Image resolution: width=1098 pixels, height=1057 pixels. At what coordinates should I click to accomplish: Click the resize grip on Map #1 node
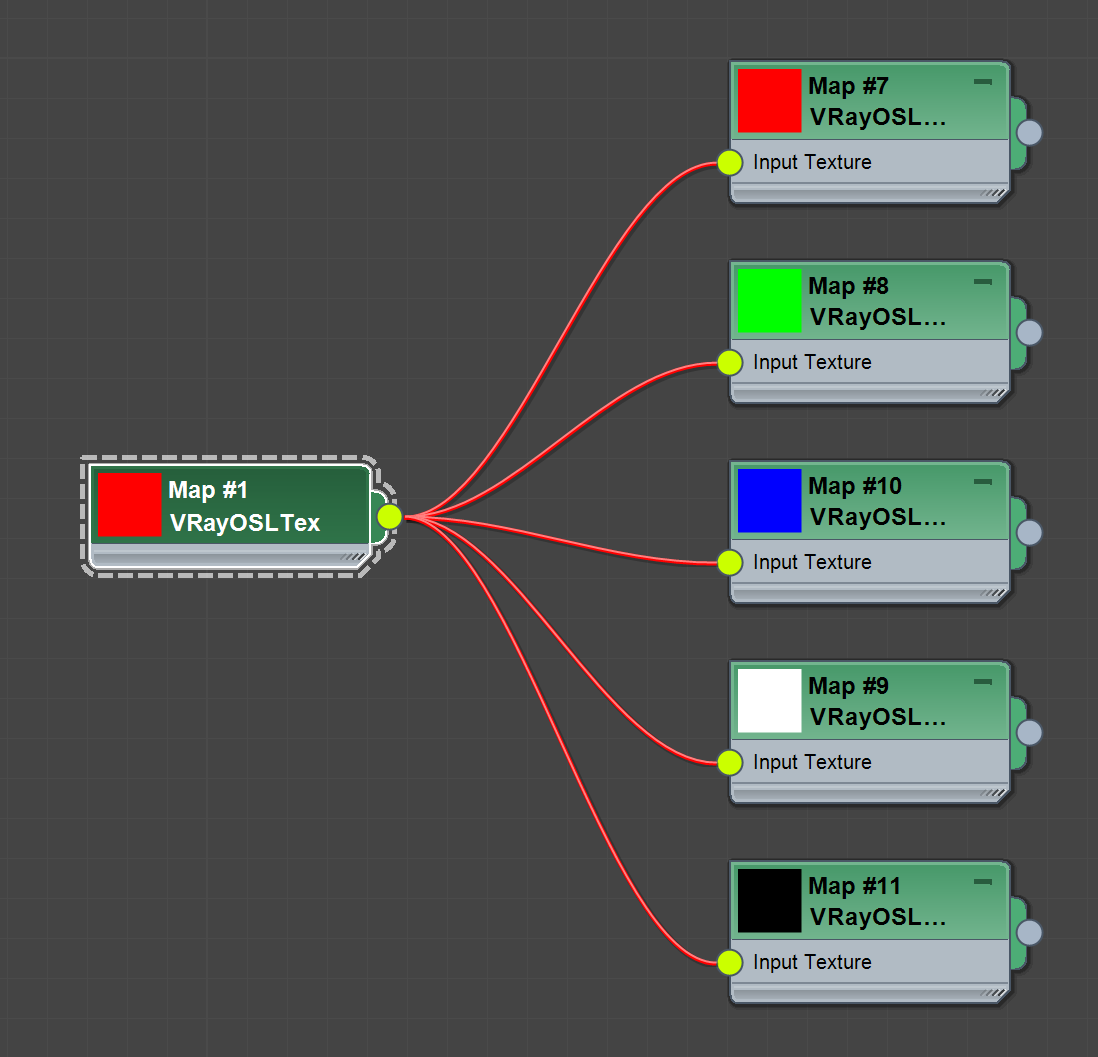(354, 557)
